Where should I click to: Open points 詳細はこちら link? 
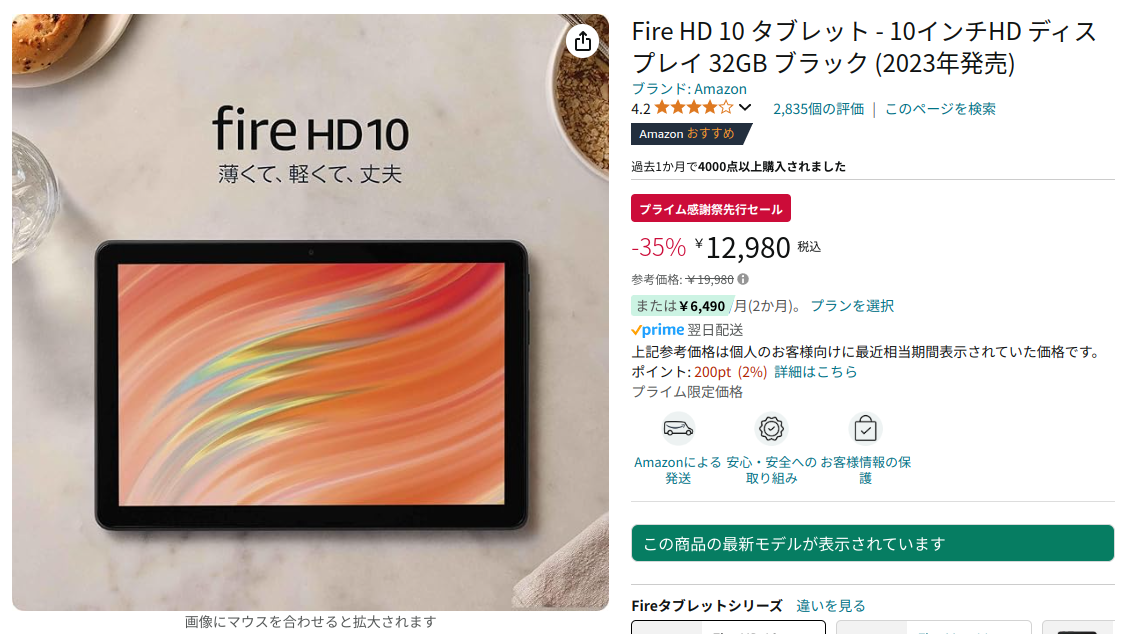[x=816, y=372]
